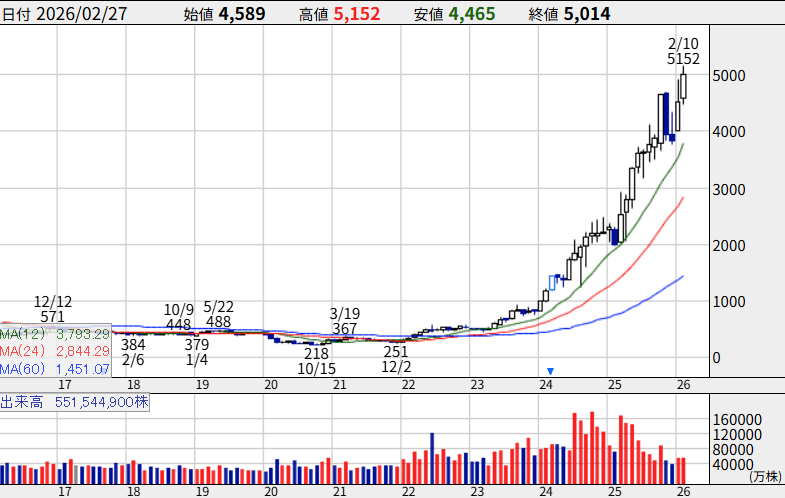Click the 5/22 488 high annotation
Image resolution: width=785 pixels, height=498 pixels.
[218, 315]
